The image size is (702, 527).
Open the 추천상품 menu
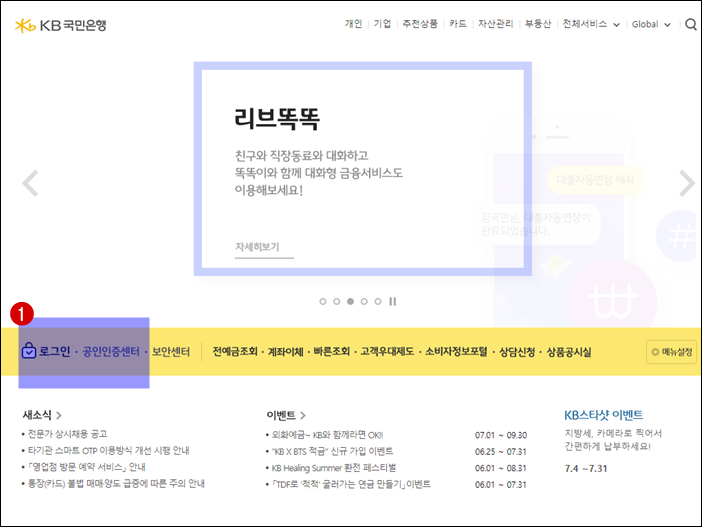420,24
